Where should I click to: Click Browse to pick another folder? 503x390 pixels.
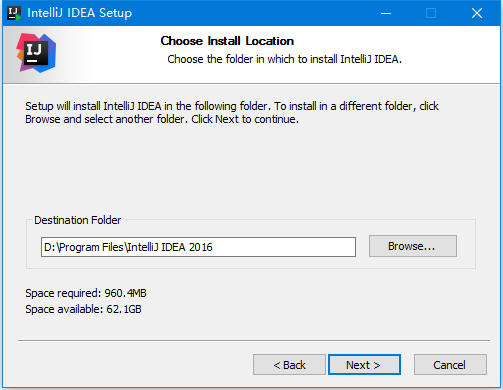413,246
